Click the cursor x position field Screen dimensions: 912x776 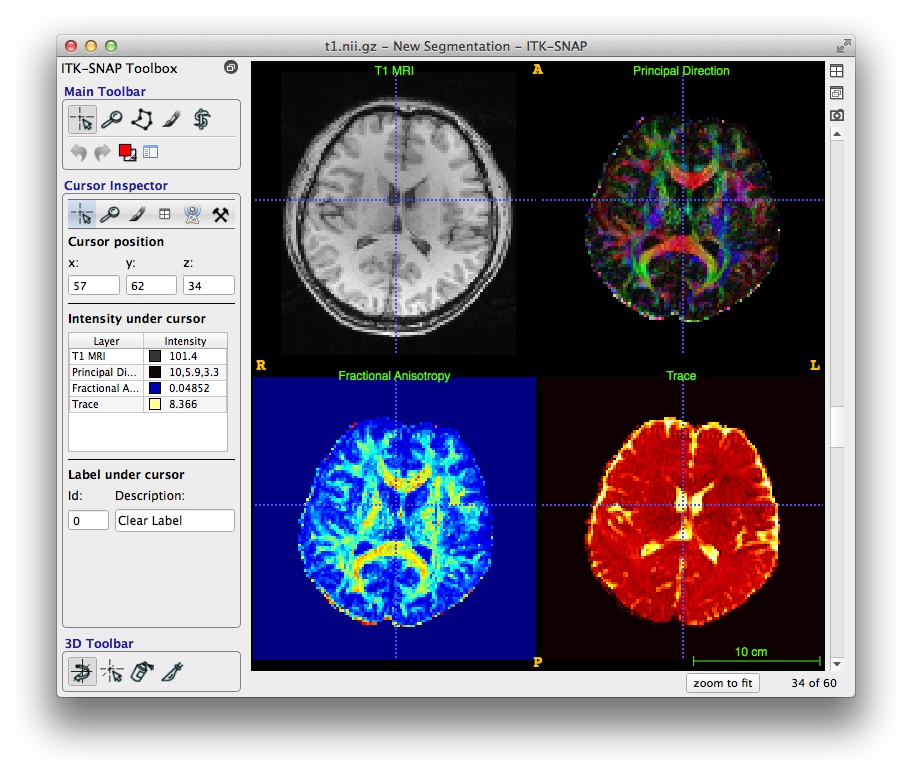[94, 286]
